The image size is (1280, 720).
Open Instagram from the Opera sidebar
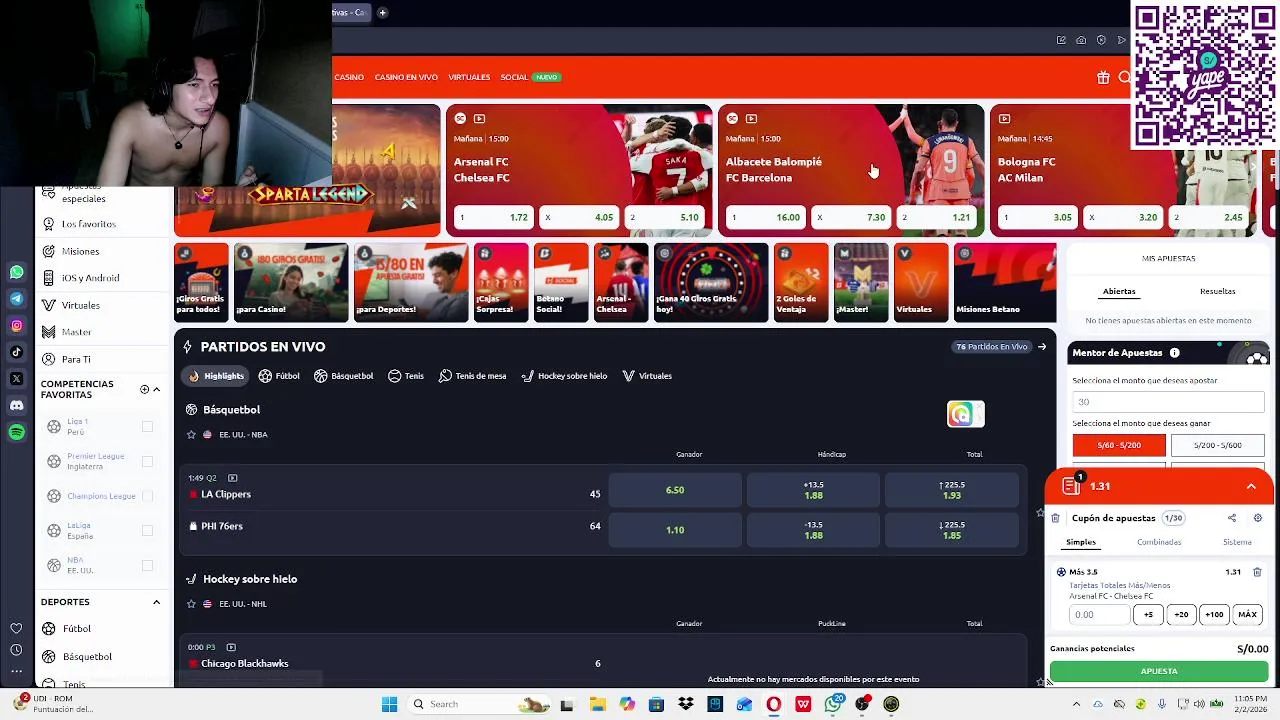point(16,325)
